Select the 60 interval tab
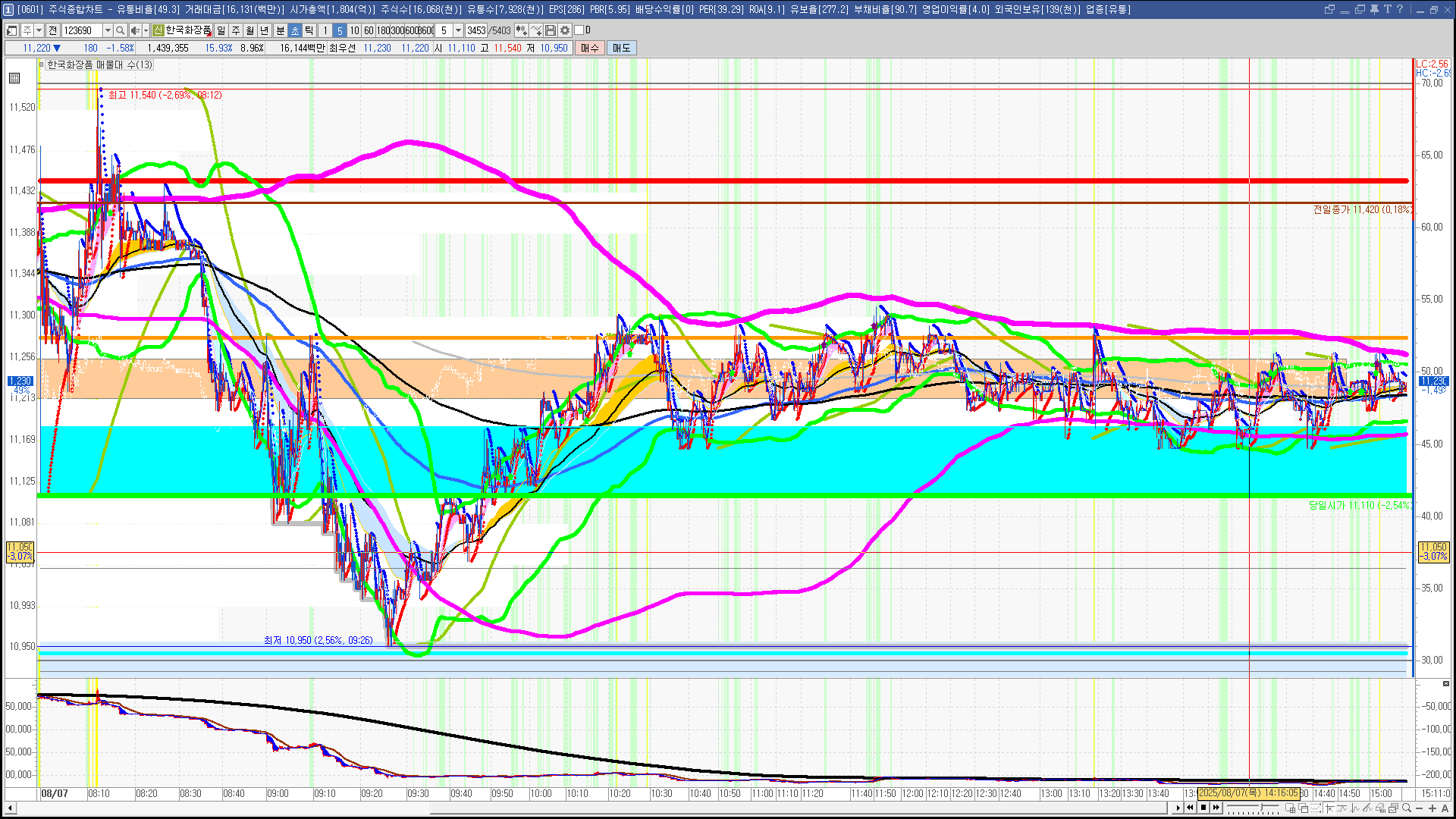 (x=369, y=30)
